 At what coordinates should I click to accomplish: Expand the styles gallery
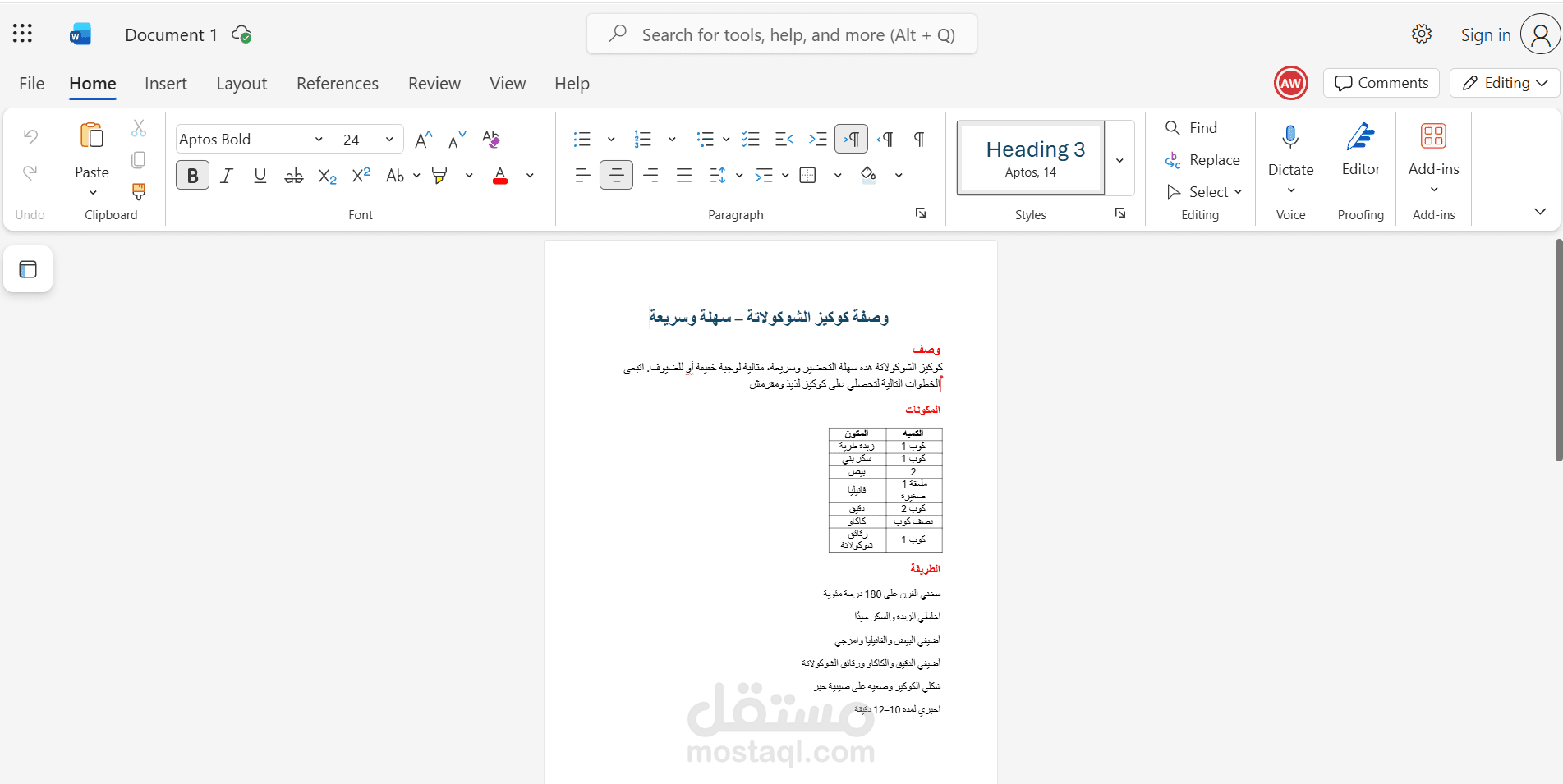tap(1119, 160)
